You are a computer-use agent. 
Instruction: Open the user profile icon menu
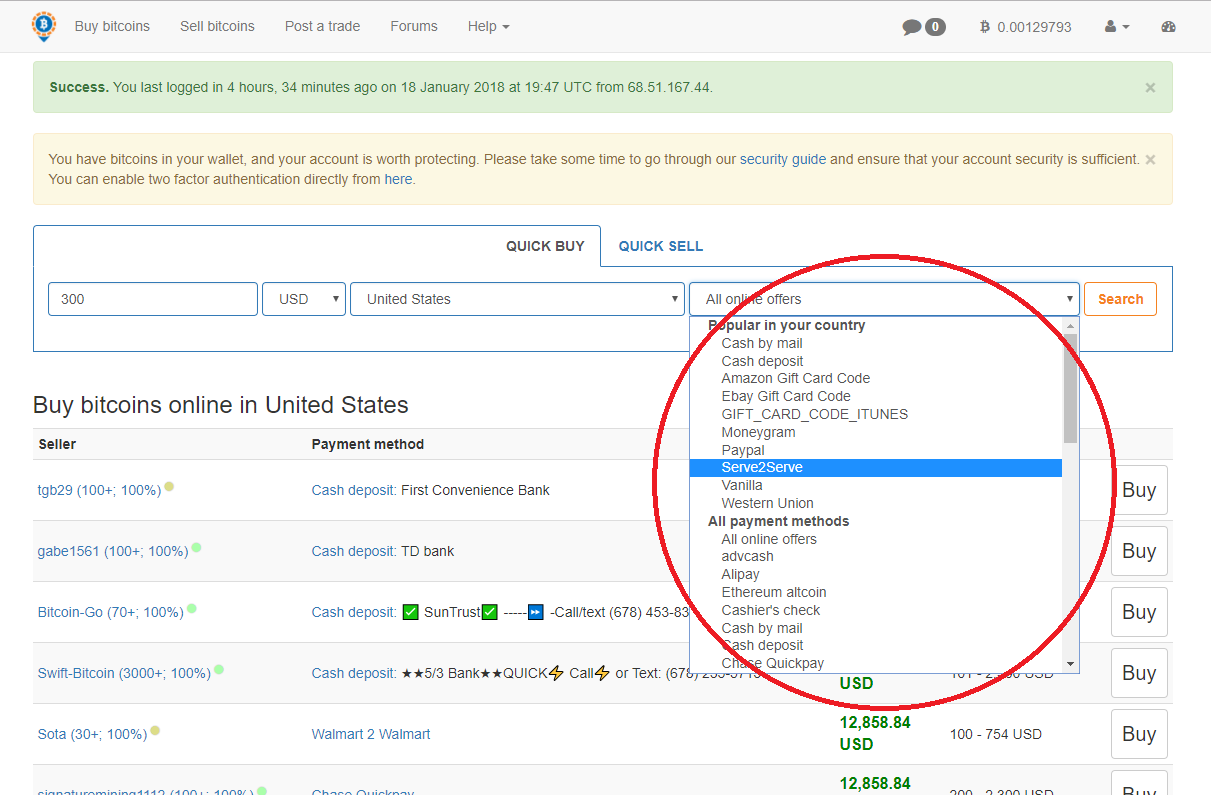coord(1117,27)
